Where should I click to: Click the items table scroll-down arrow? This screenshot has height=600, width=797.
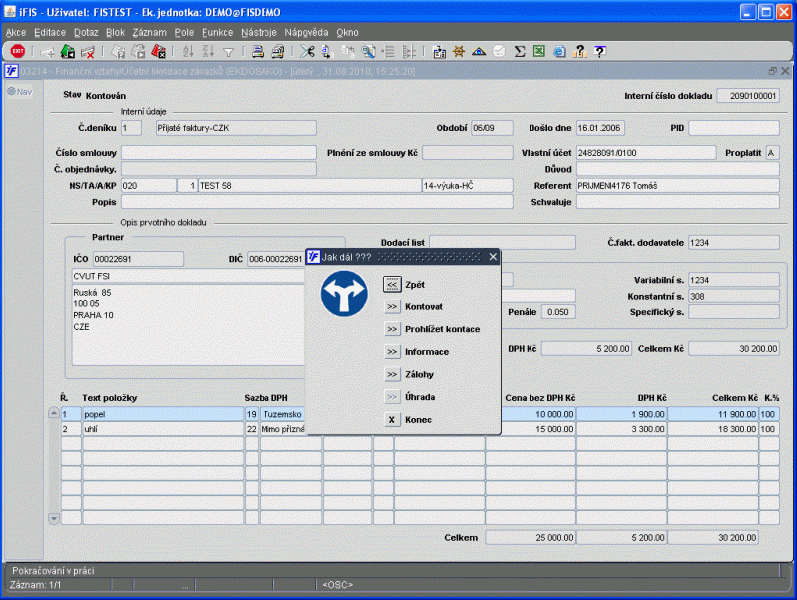click(x=54, y=518)
